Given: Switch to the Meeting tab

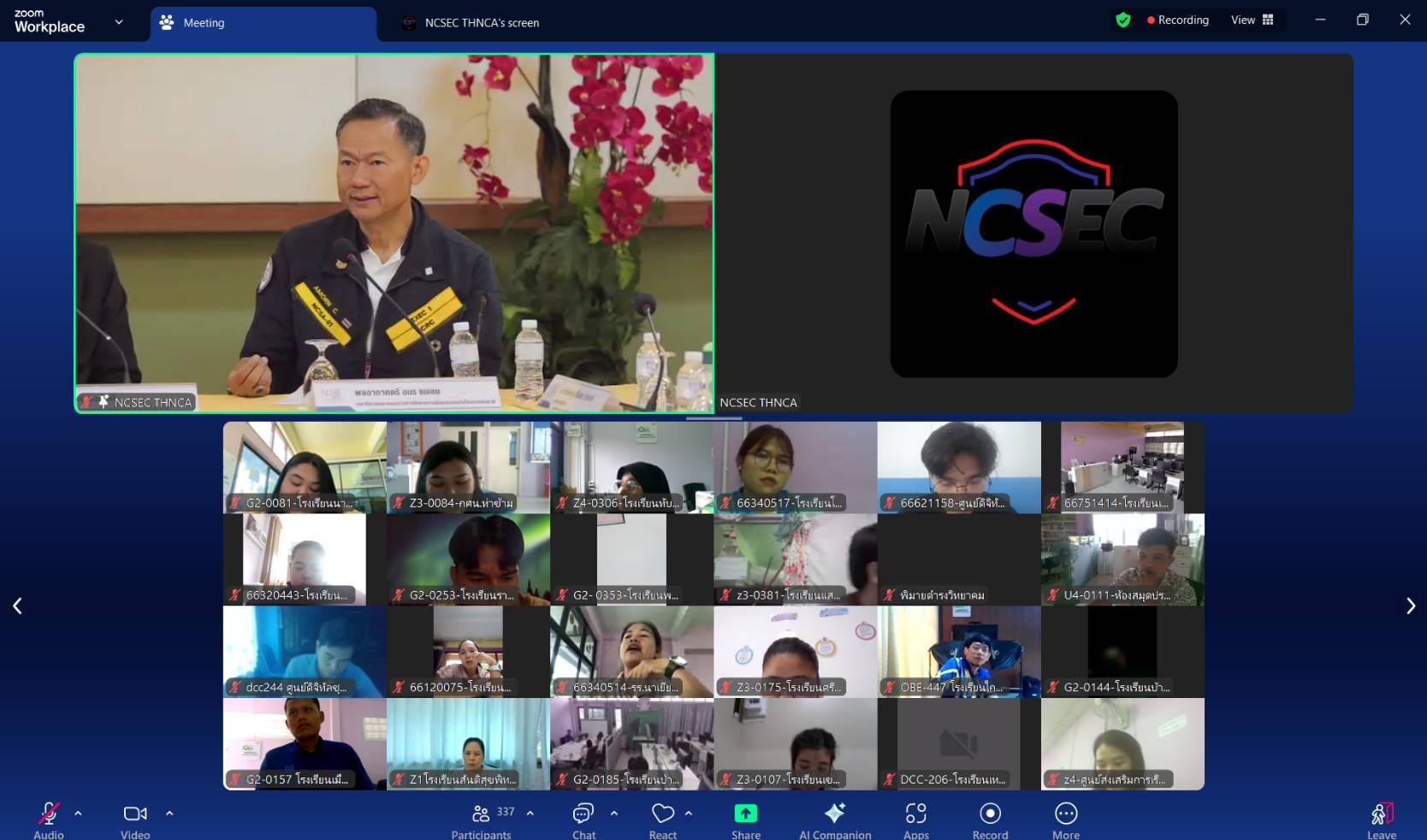Looking at the screenshot, I should (263, 23).
